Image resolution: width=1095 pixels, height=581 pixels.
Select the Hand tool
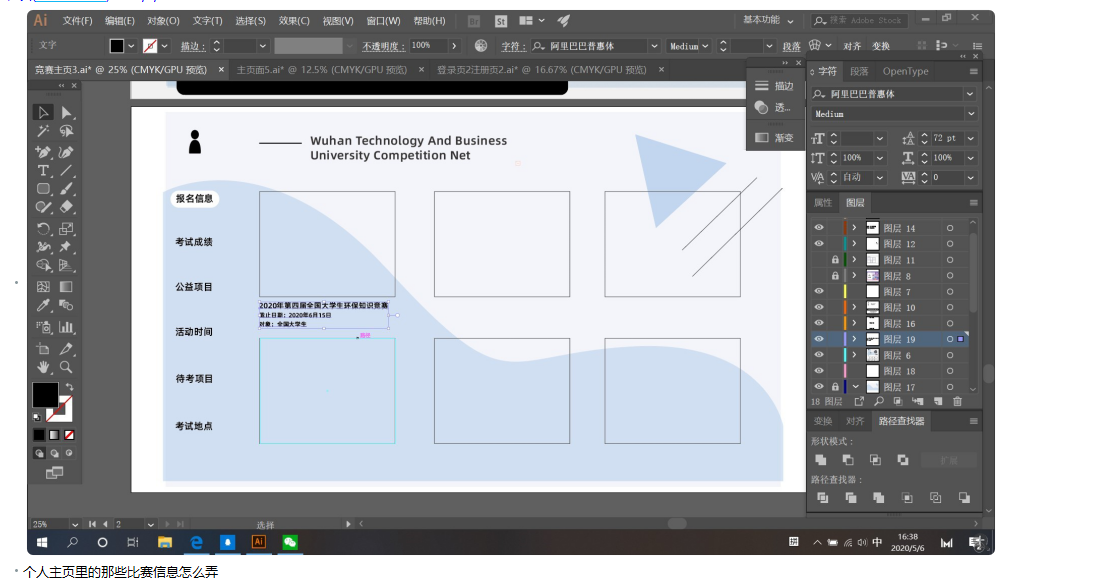coord(43,367)
